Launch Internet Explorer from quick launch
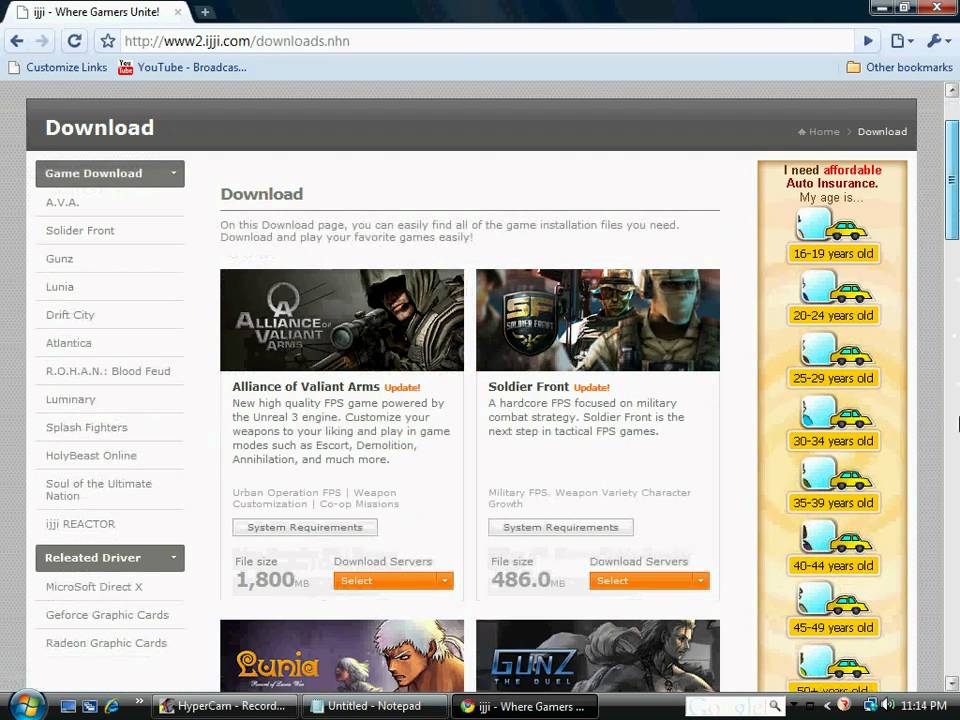Screen dimensions: 960x720 111,706
